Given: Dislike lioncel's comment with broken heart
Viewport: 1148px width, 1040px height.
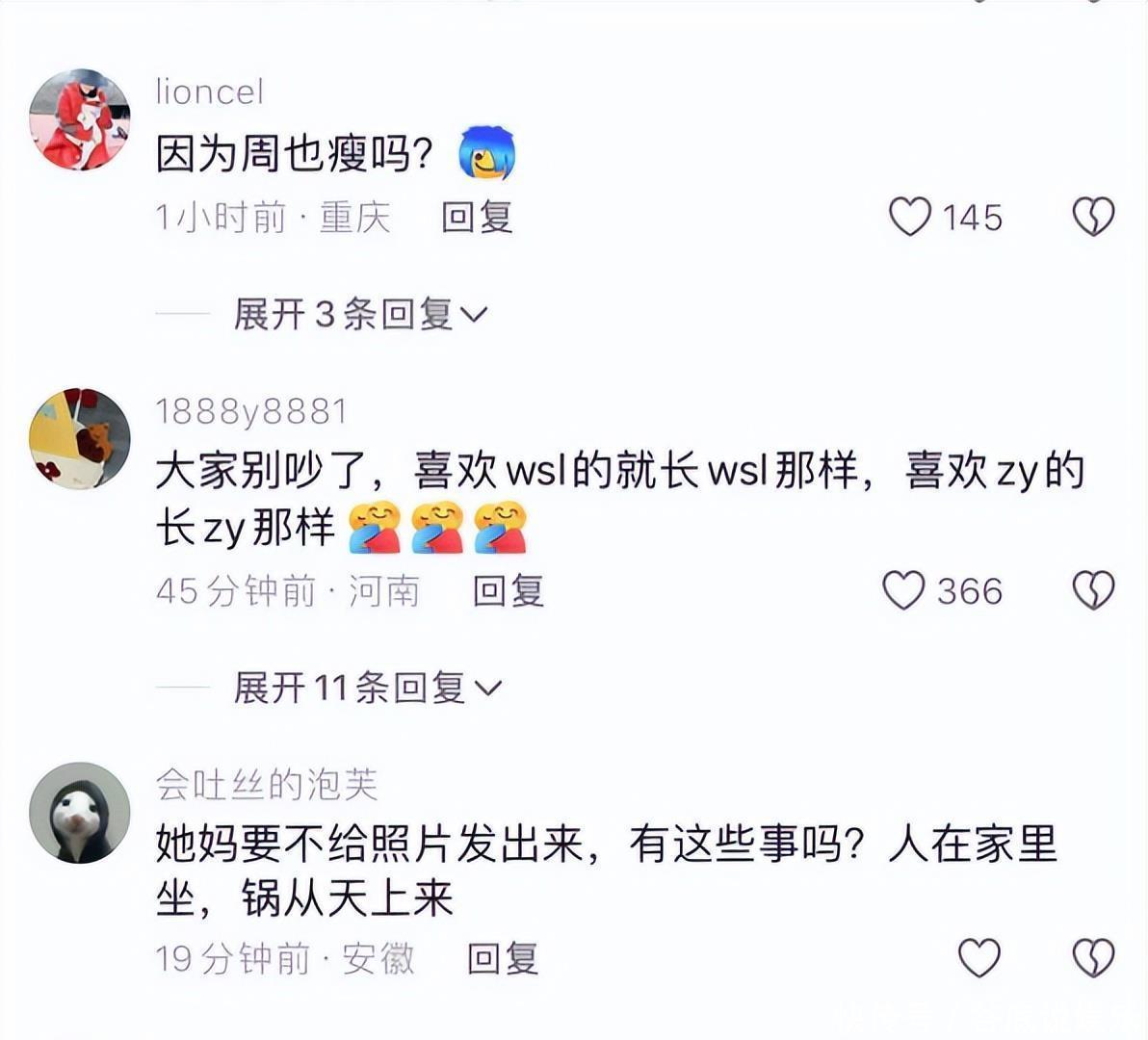Looking at the screenshot, I should tap(1094, 218).
